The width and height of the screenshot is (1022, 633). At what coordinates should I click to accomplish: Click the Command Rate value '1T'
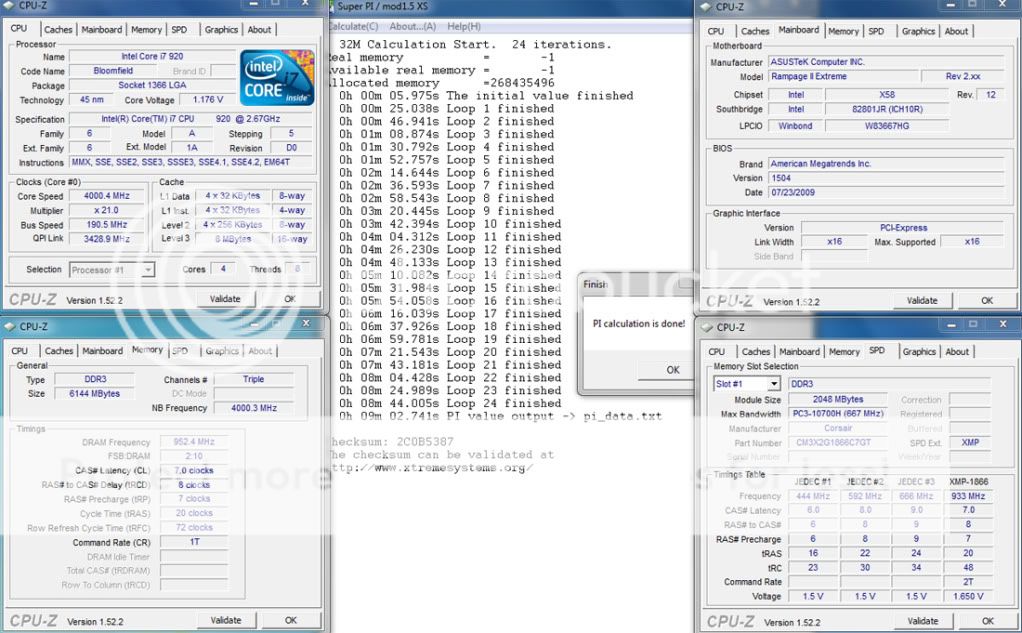pos(194,542)
